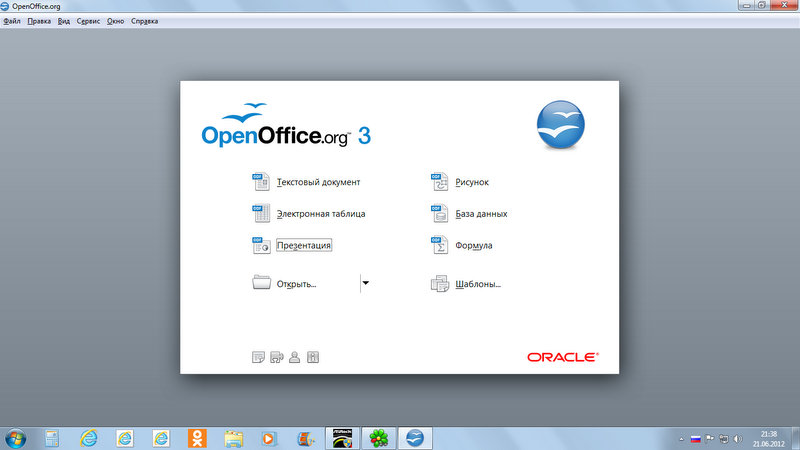Restore down the OpenOffice.org window
This screenshot has height=450, width=800.
tap(761, 5)
